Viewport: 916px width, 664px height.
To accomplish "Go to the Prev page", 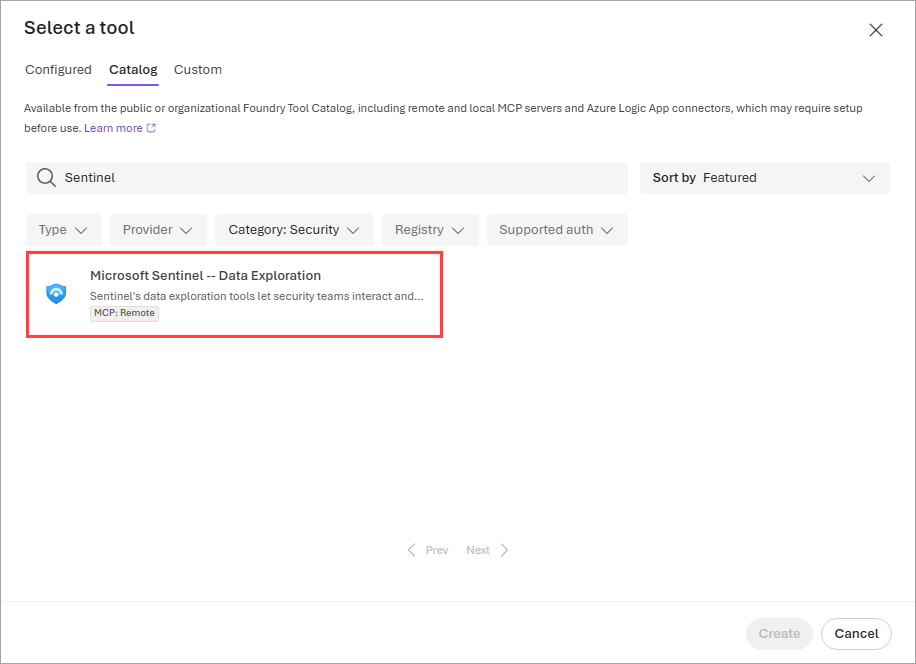I will click(428, 550).
